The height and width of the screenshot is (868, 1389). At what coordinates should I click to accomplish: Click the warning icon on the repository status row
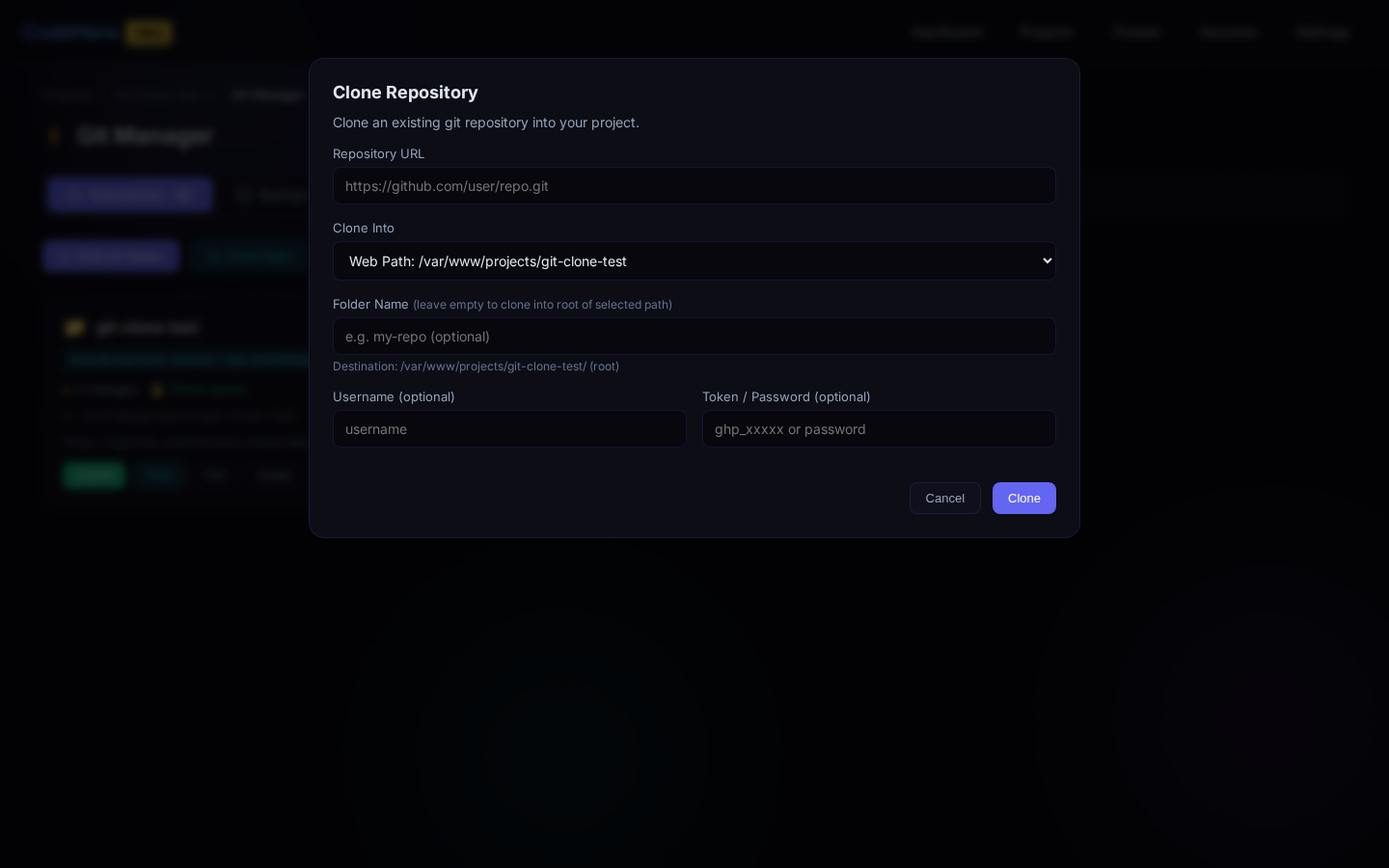pyautogui.click(x=157, y=390)
